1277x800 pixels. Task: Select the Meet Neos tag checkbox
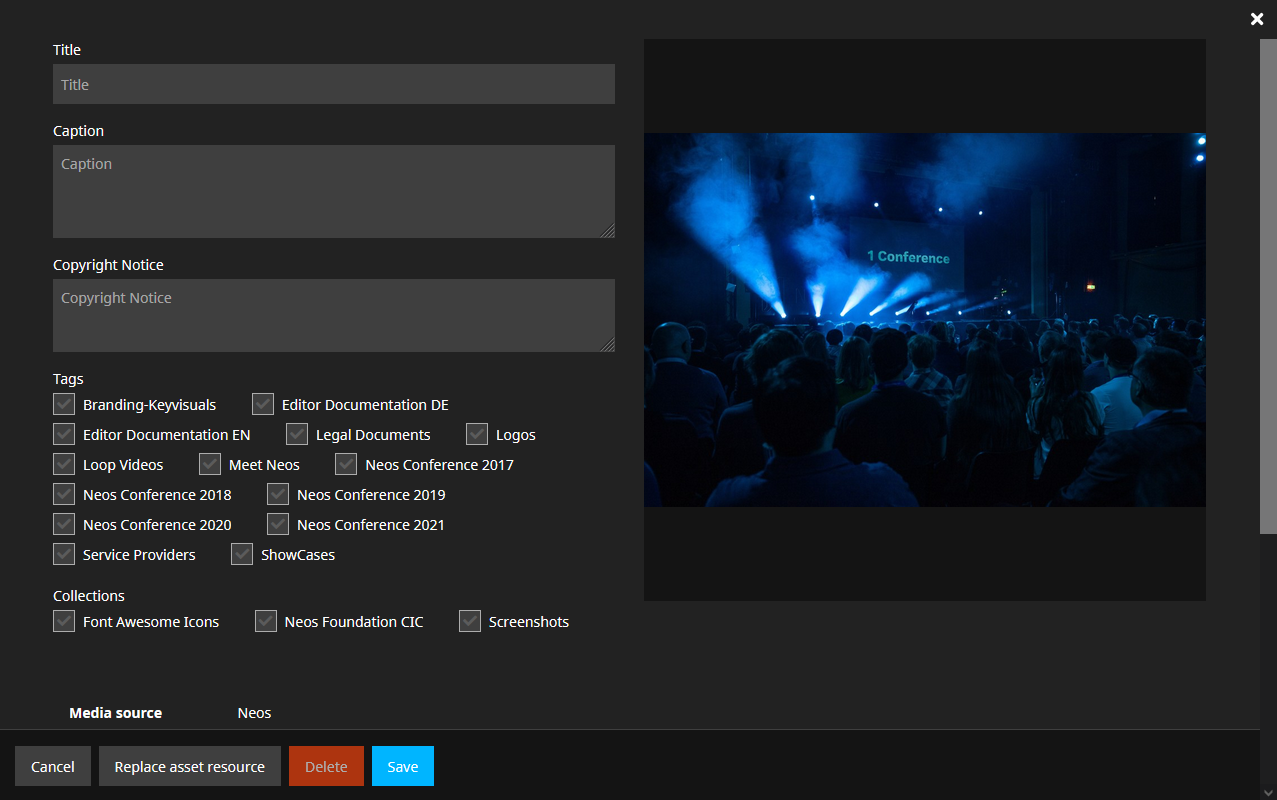(x=210, y=465)
